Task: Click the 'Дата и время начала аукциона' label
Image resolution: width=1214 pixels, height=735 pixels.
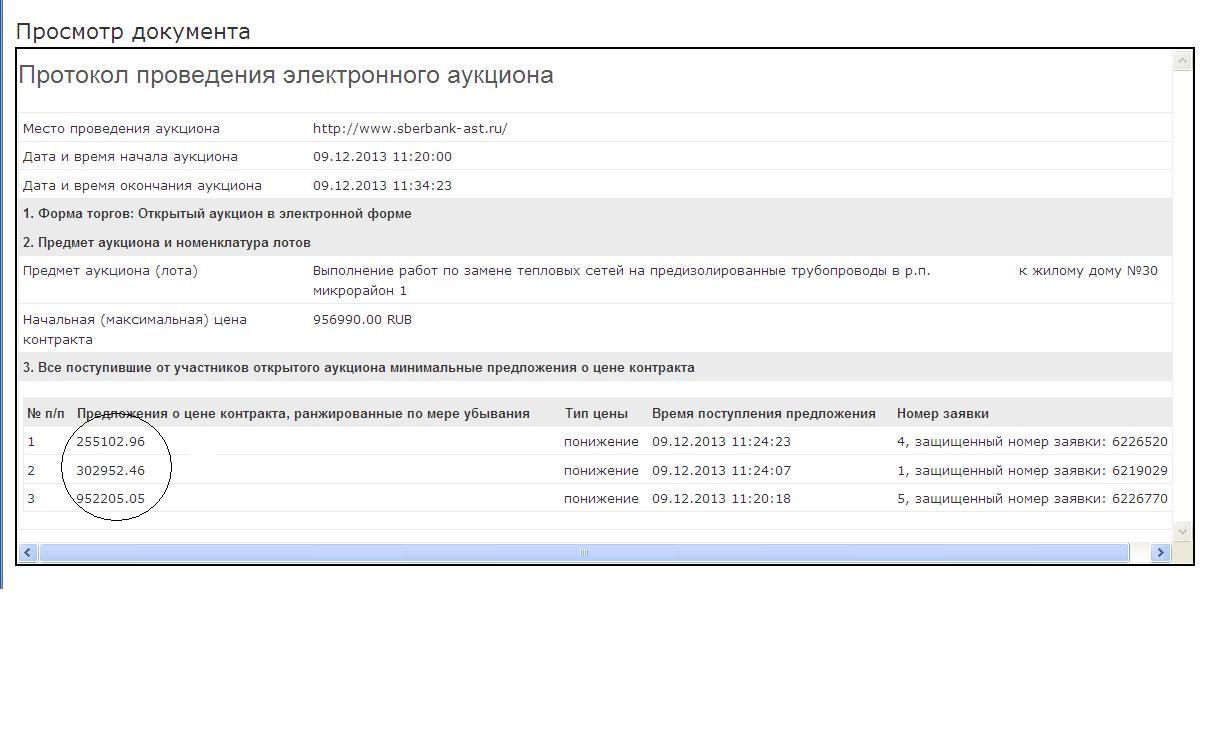Action: [130, 156]
